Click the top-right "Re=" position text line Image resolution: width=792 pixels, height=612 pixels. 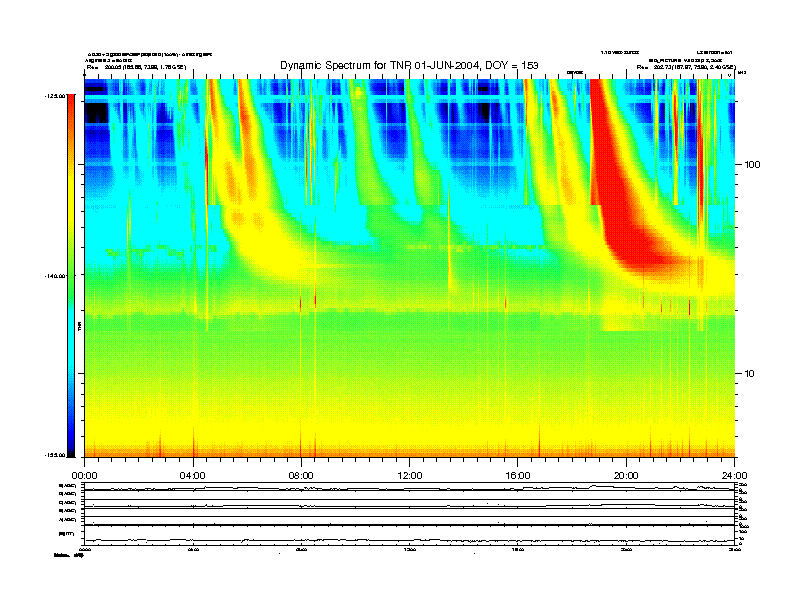pyautogui.click(x=686, y=67)
